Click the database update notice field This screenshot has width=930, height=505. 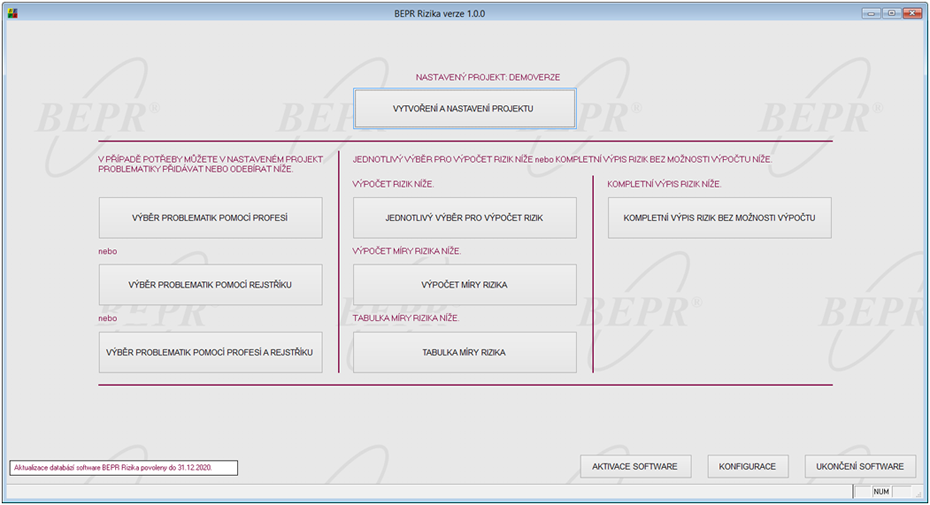coord(123,468)
